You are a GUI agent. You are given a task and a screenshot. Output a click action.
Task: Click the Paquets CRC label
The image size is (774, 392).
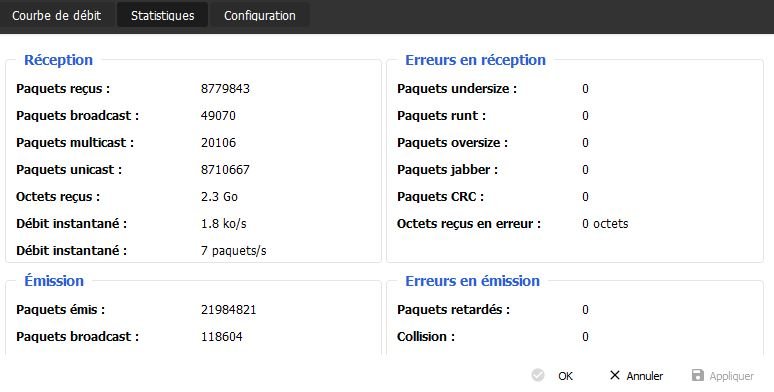coord(440,196)
